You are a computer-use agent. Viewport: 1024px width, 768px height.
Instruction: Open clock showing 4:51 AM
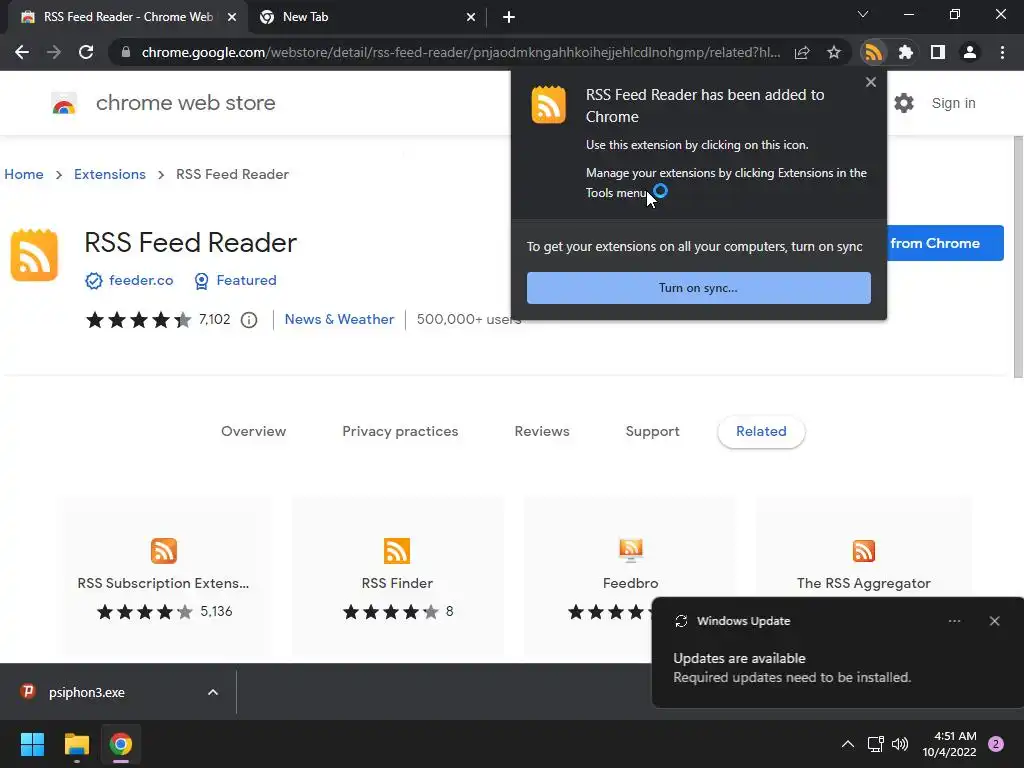pos(949,744)
